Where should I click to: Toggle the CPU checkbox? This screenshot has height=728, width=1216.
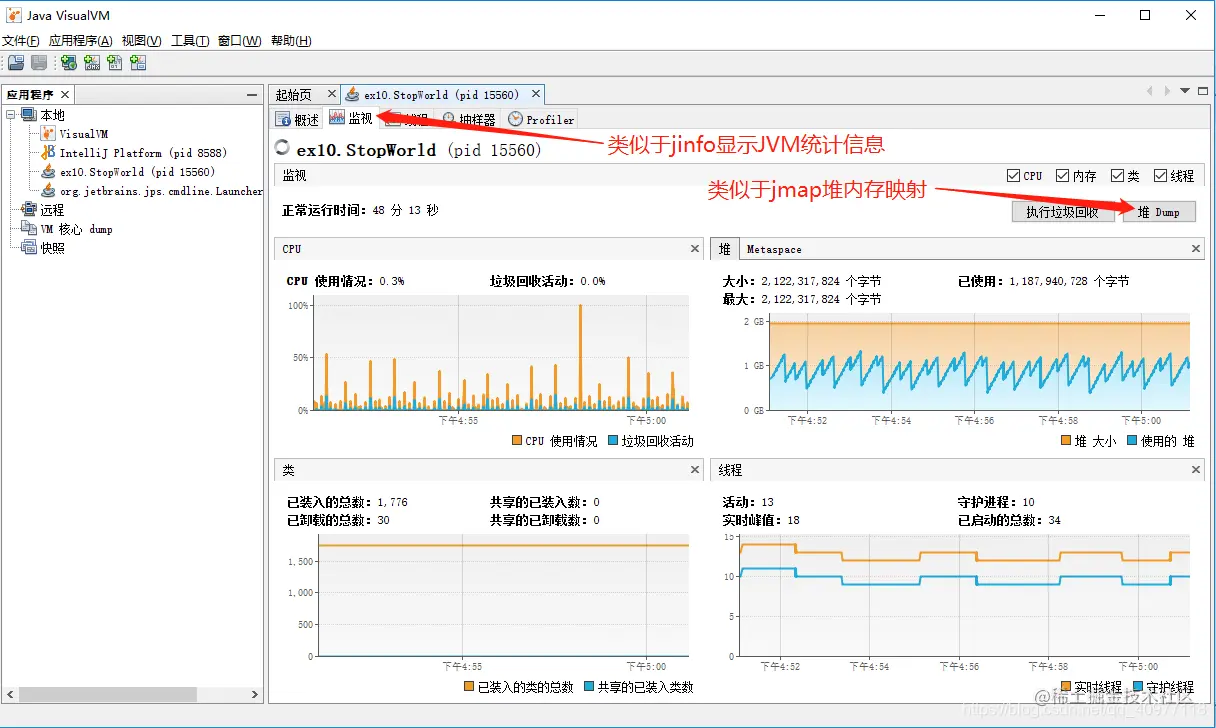[1014, 175]
